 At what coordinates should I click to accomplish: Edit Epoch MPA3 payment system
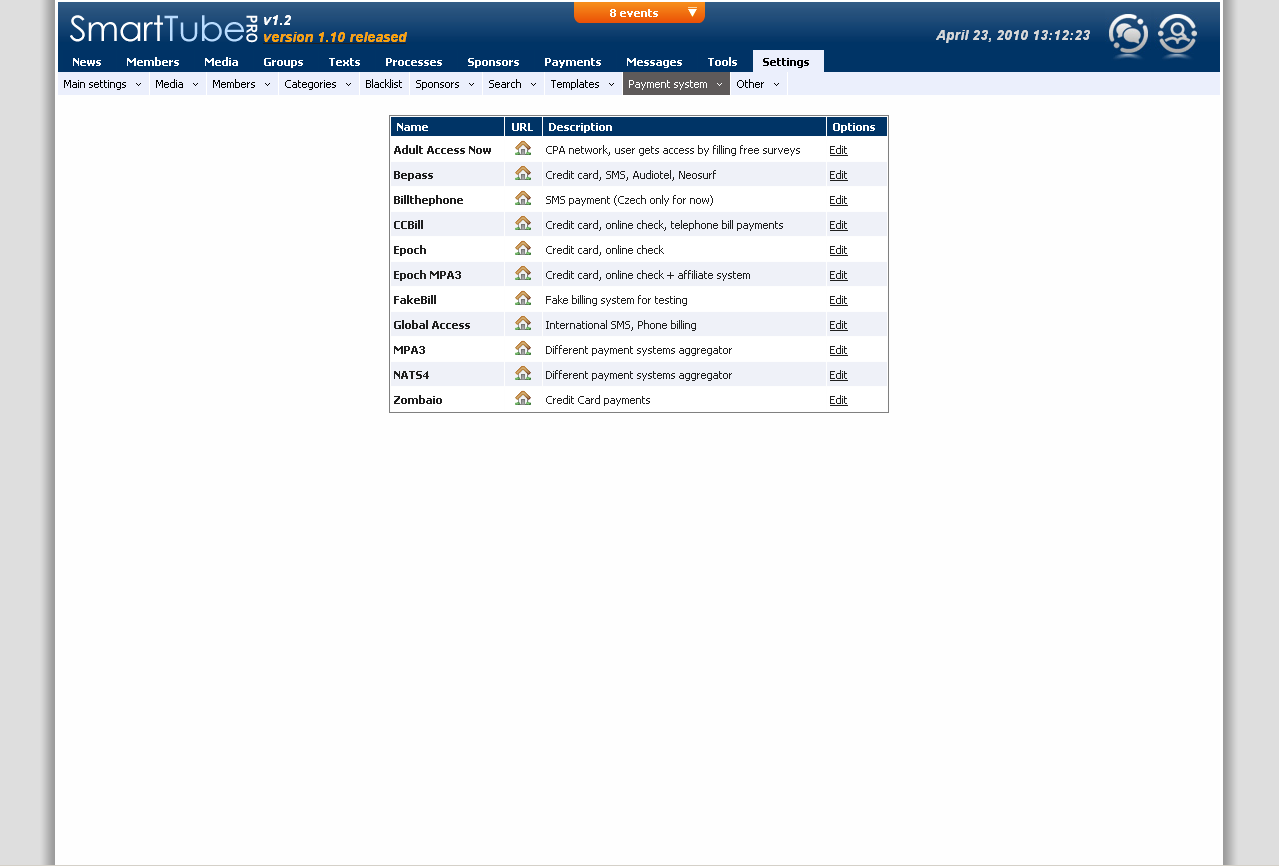[x=838, y=275]
